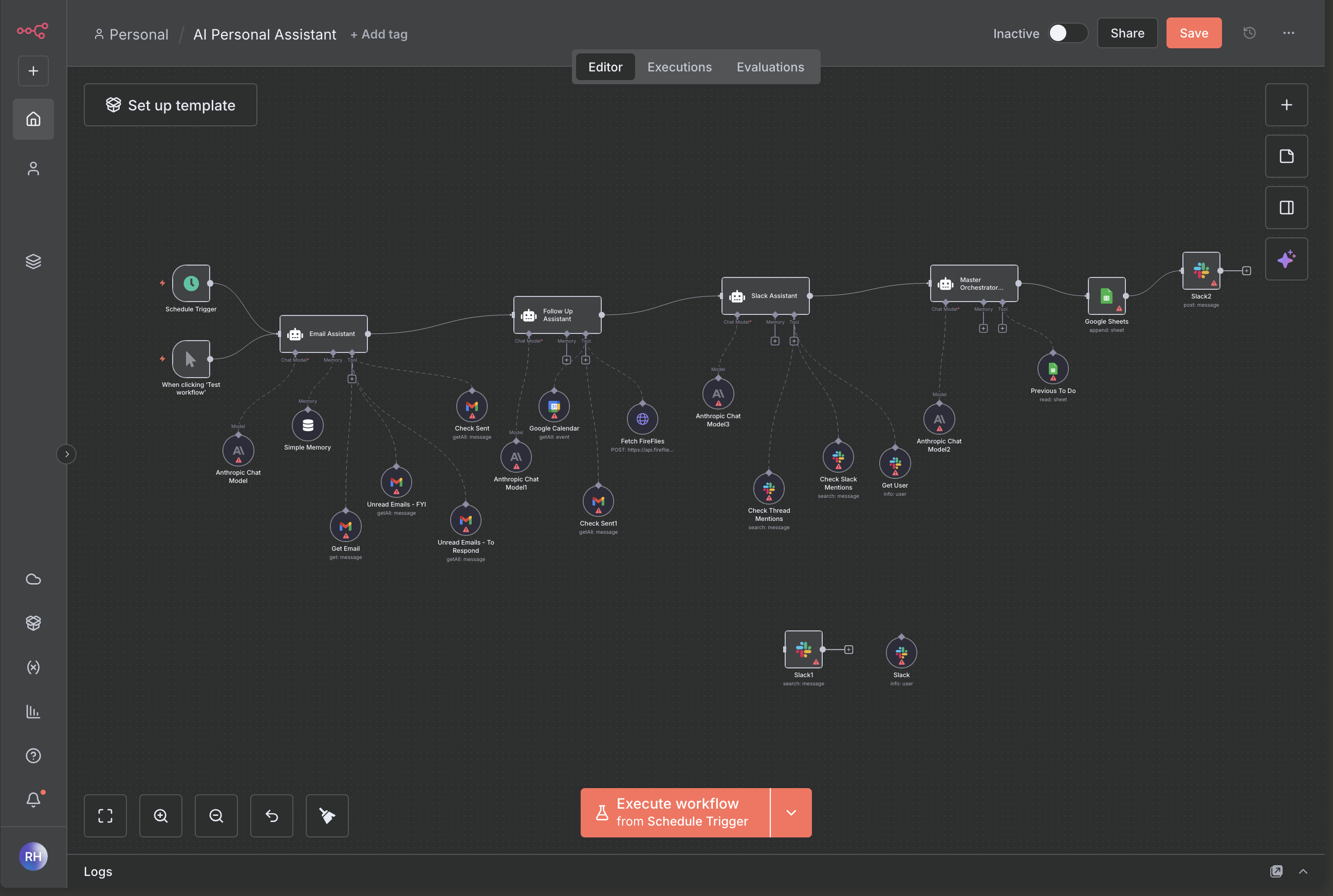Expand the collapsed sidebar with the arrow chevron
The image size is (1333, 896).
point(67,454)
